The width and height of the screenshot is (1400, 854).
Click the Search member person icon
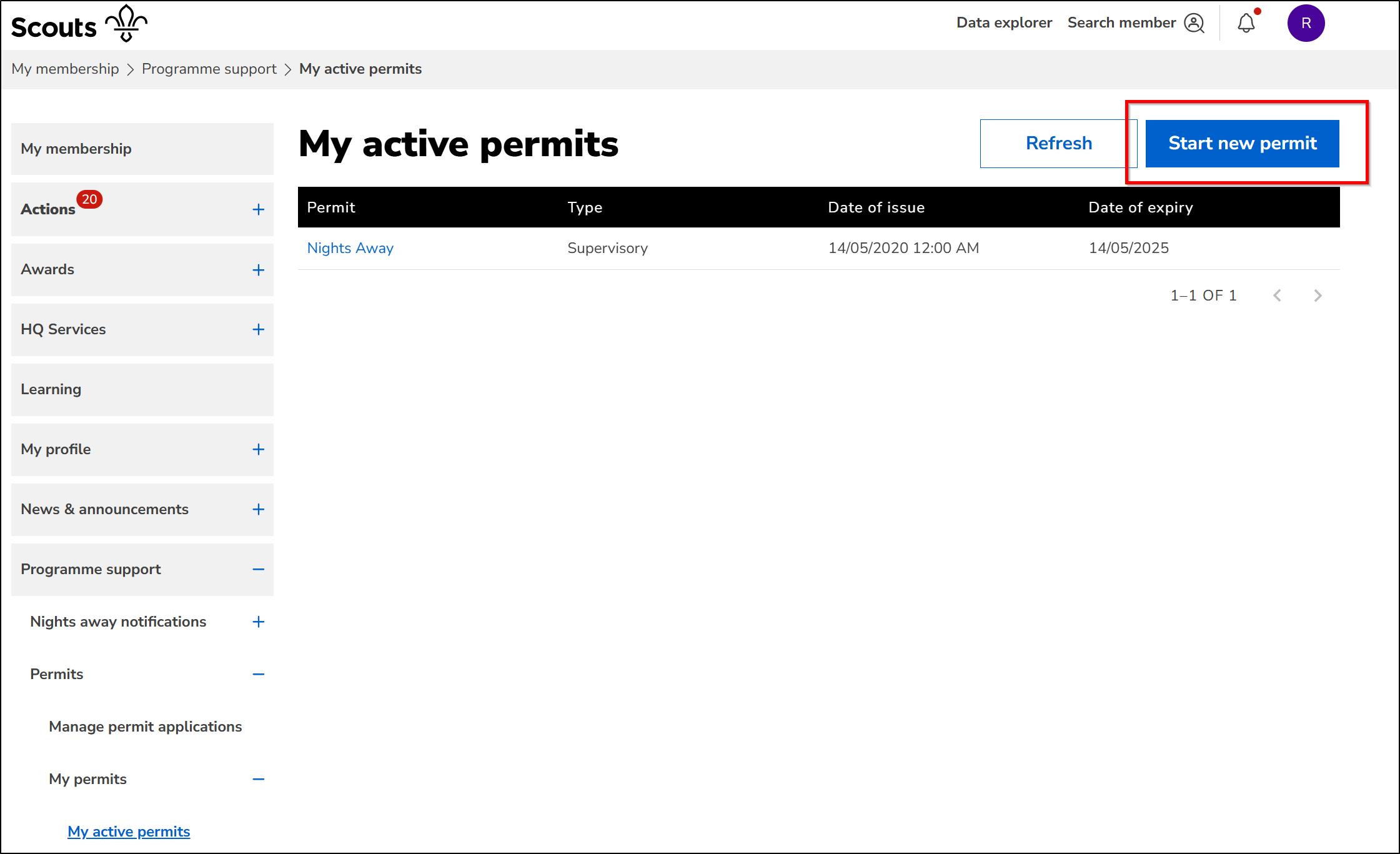tap(1194, 23)
